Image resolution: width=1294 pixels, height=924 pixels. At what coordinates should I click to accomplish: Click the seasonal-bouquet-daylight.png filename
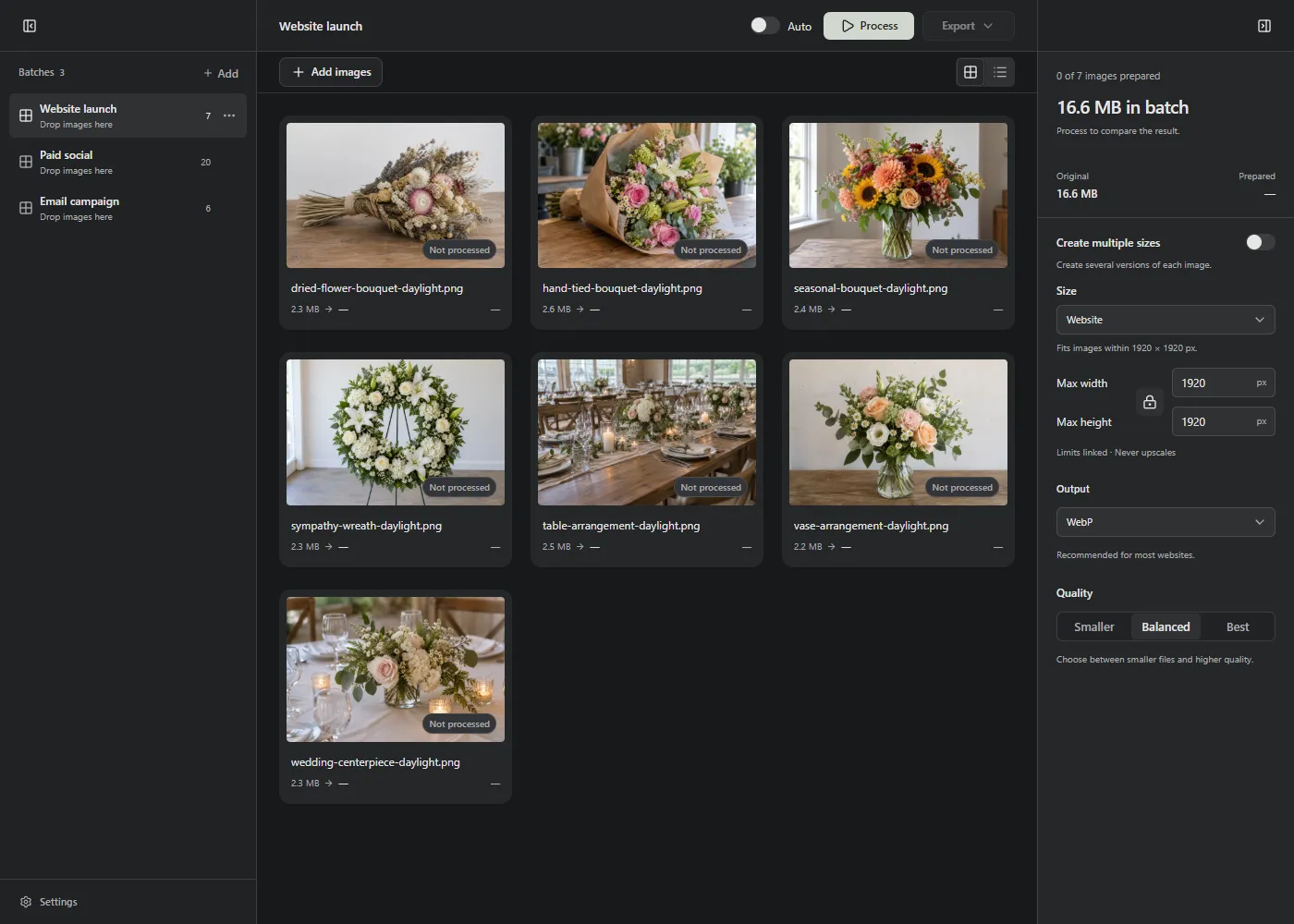(871, 288)
